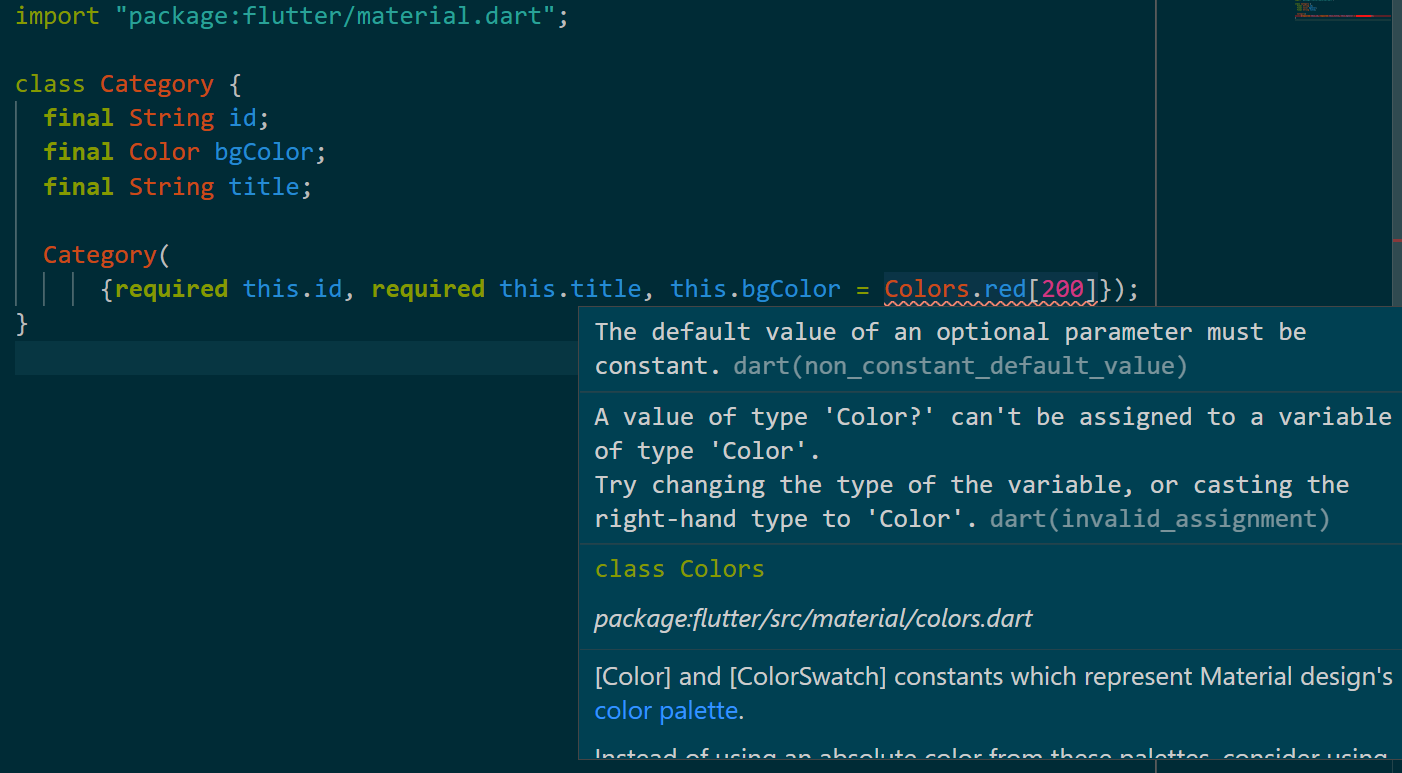The height and width of the screenshot is (773, 1402).
Task: Click the first "required" keyword before this.id
Action: point(171,290)
